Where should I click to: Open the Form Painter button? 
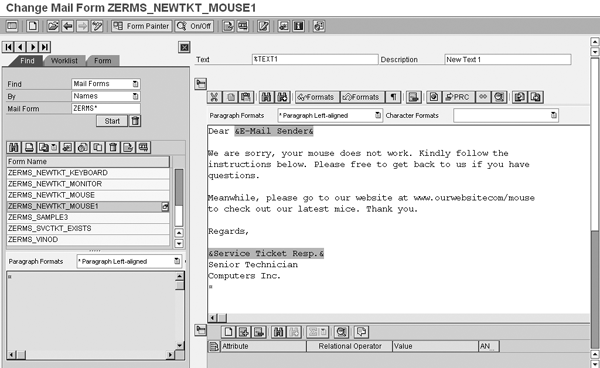pos(142,26)
